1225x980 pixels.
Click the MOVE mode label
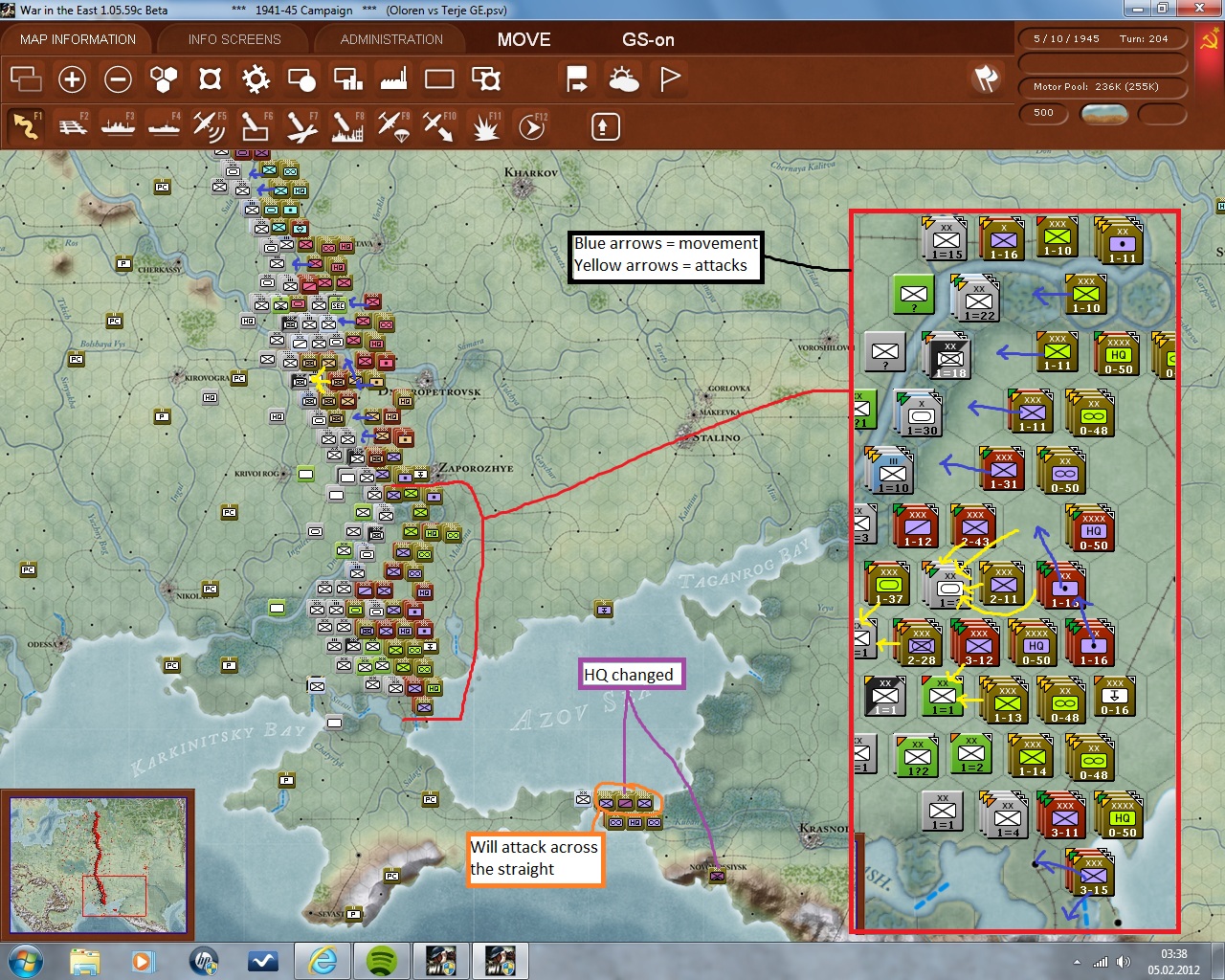523,40
